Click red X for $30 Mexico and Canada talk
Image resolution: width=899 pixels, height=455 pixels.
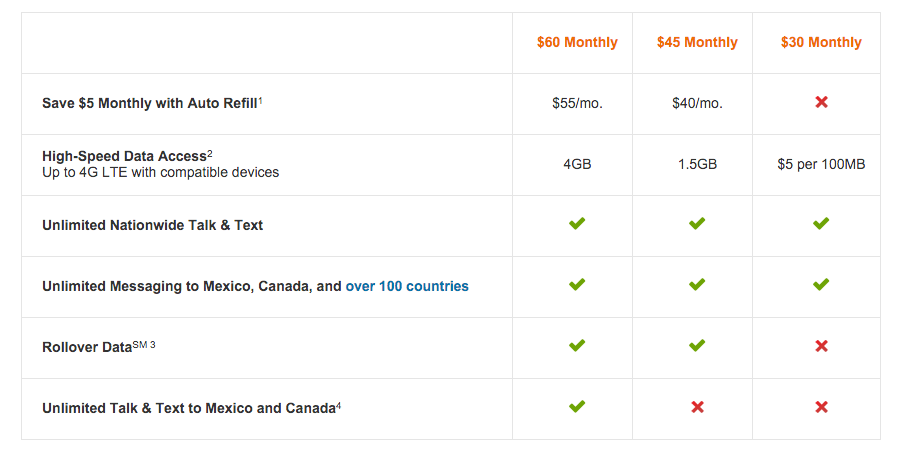pos(821,407)
